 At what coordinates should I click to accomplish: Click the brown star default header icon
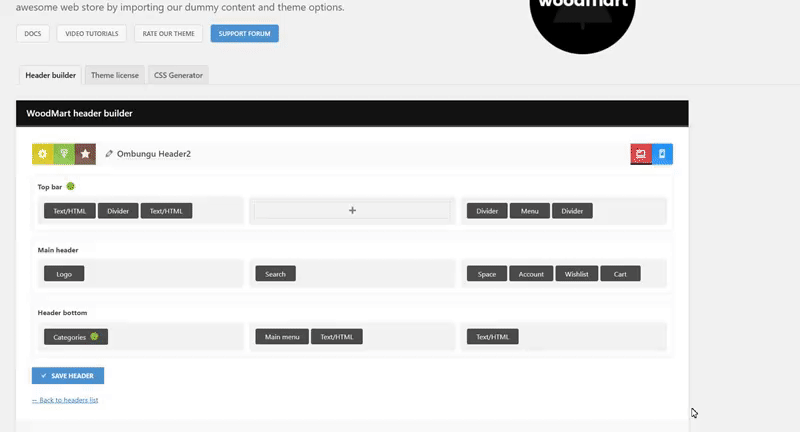point(85,154)
